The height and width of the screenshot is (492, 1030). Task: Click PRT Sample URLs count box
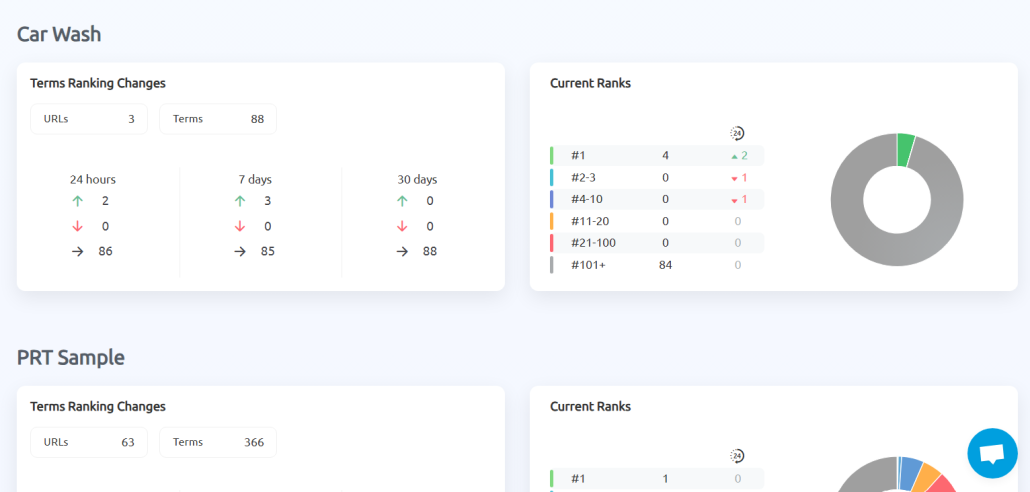pos(89,442)
